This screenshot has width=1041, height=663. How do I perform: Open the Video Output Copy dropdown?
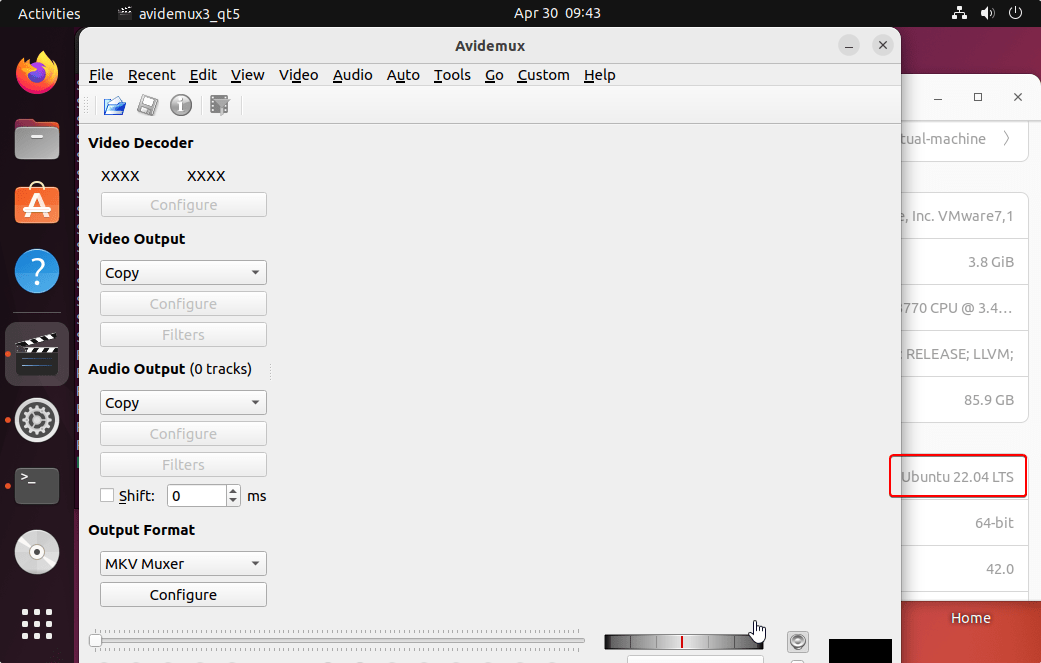(x=183, y=272)
